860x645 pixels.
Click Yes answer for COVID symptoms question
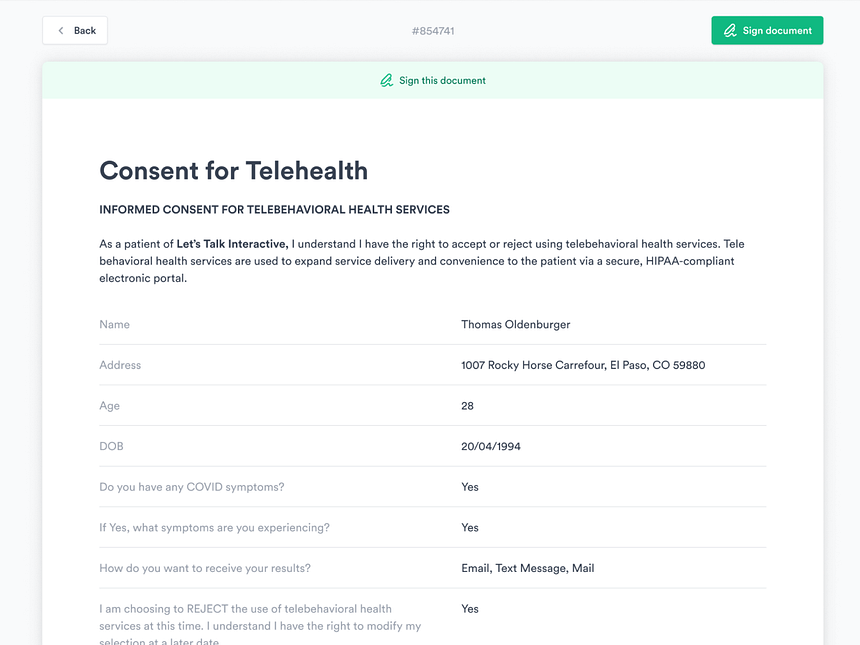[470, 487]
